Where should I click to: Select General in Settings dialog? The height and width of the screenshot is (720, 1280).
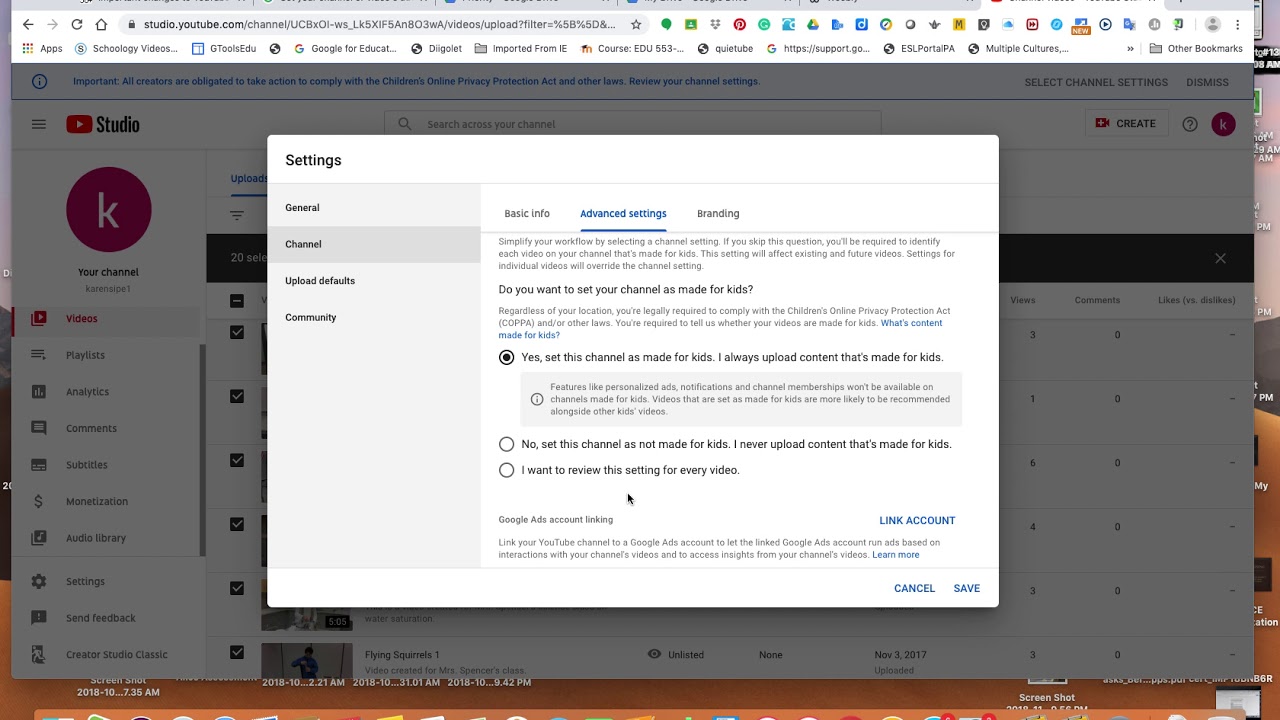tap(374, 208)
